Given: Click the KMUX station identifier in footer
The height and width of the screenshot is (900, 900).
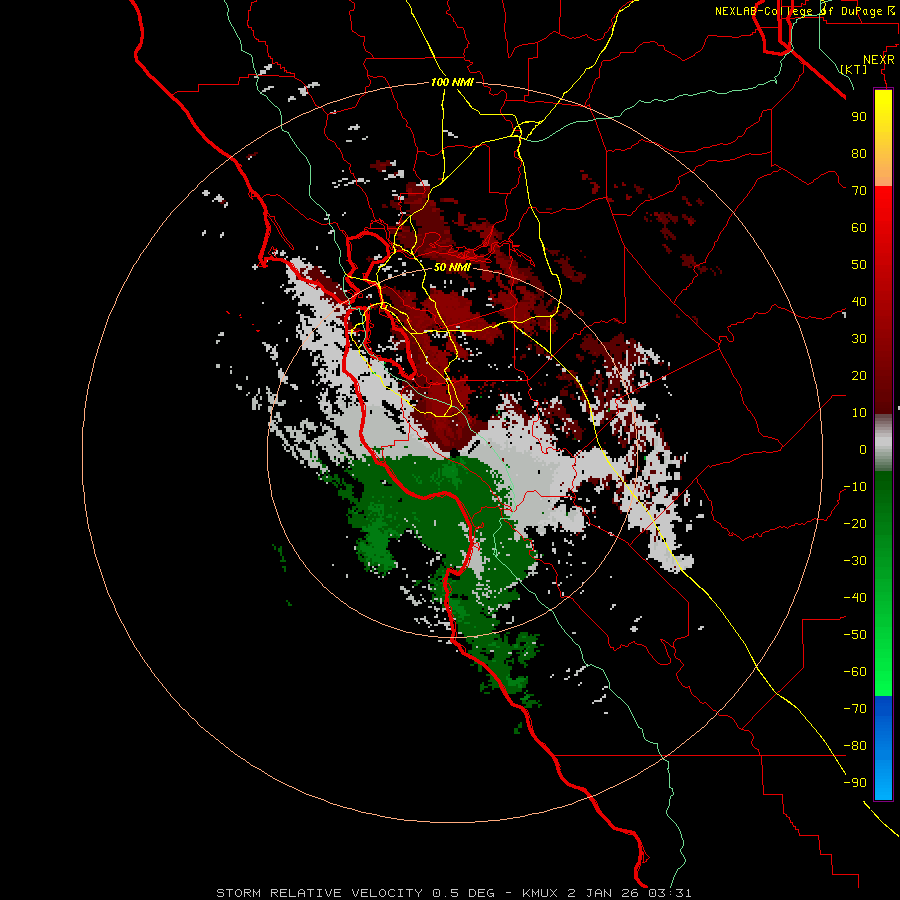Looking at the screenshot, I should click(540, 893).
